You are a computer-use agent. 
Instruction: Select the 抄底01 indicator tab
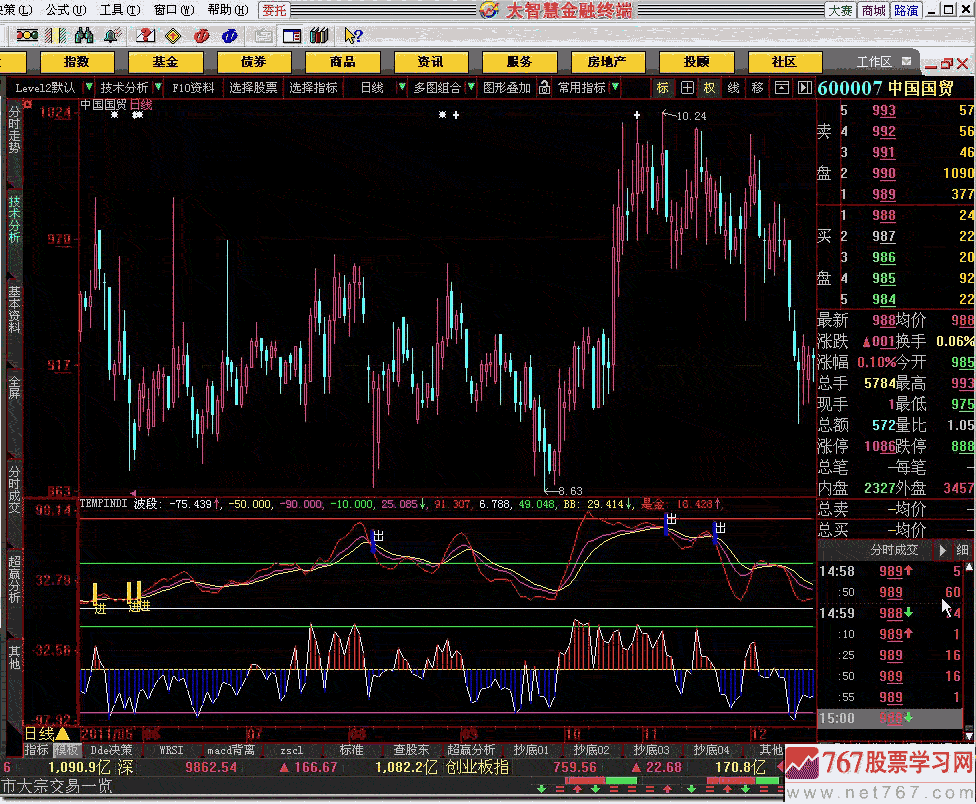point(531,750)
